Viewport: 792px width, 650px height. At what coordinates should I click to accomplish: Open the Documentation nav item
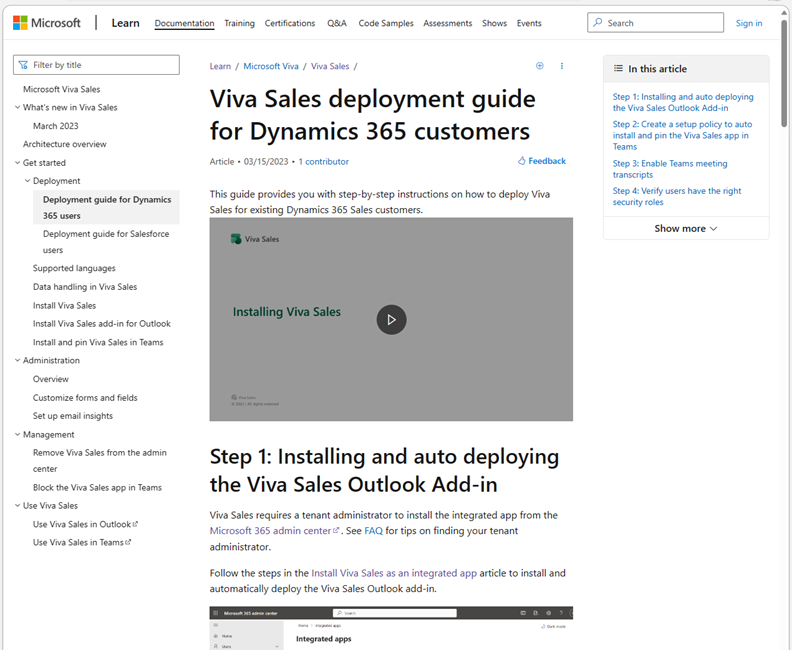pos(184,23)
